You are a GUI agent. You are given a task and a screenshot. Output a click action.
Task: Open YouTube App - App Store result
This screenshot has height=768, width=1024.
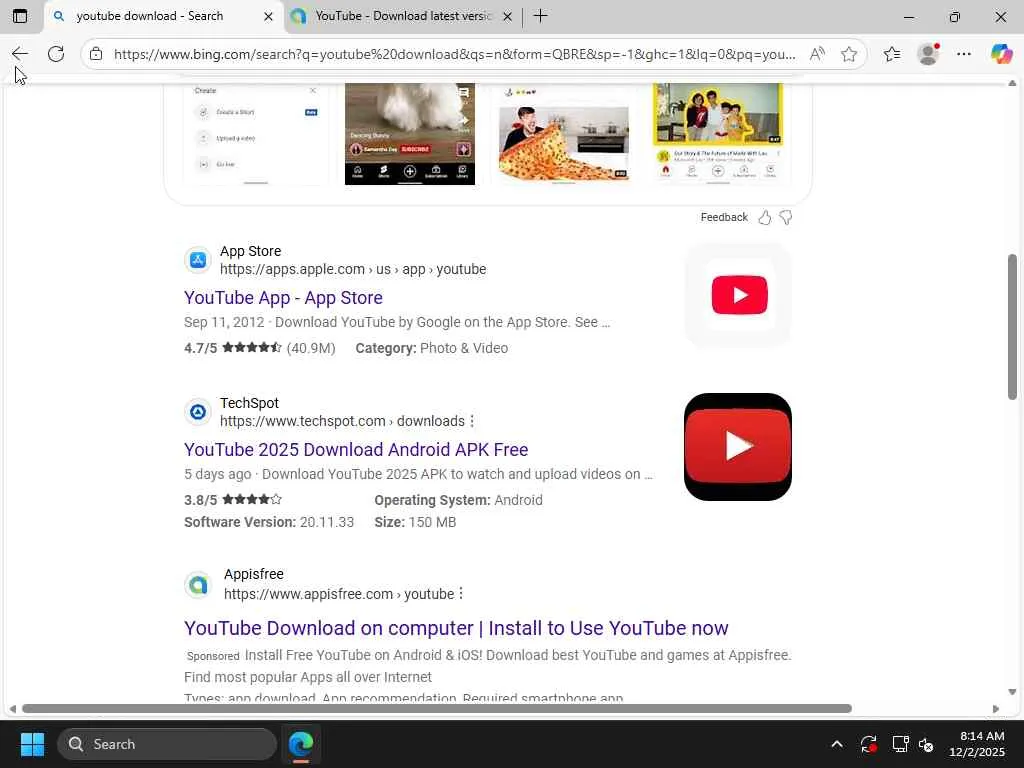click(x=283, y=298)
